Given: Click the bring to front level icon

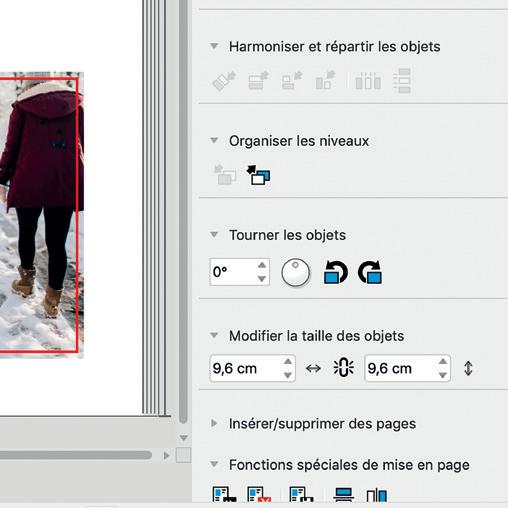Looking at the screenshot, I should [258, 175].
